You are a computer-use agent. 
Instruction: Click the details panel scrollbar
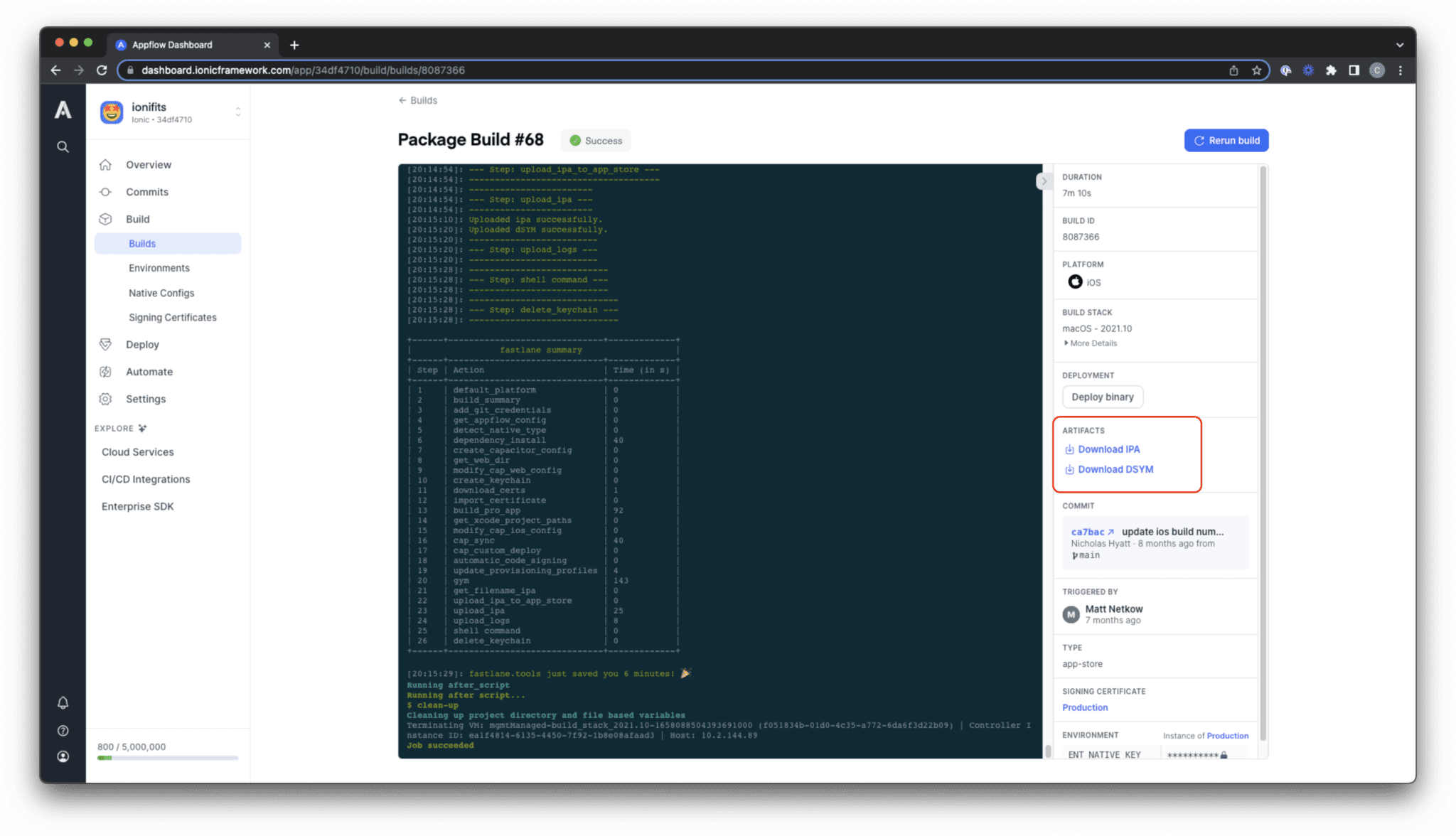pyautogui.click(x=1263, y=455)
